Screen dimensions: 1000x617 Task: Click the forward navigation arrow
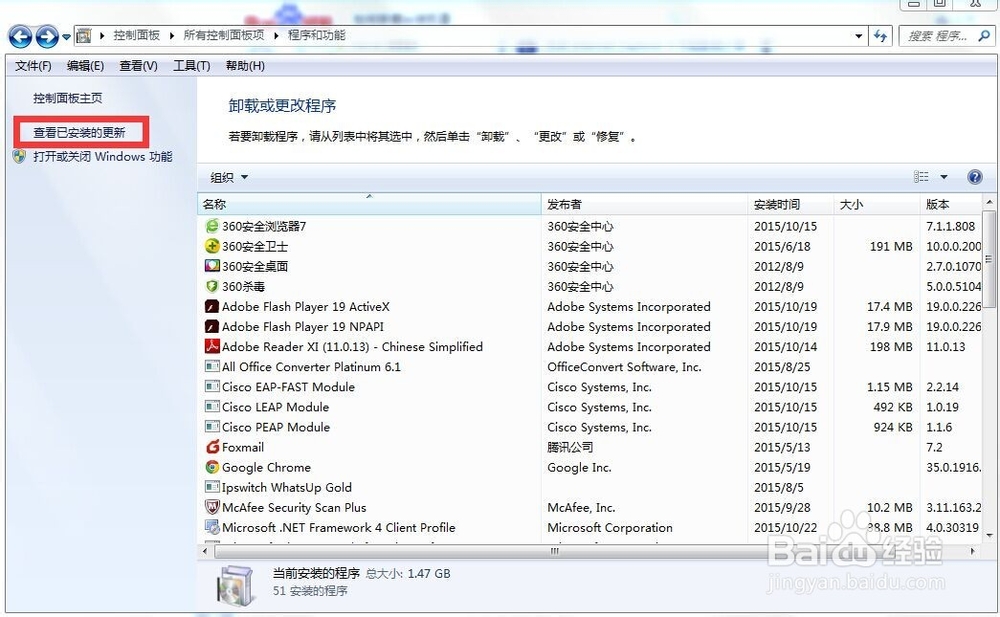click(x=45, y=36)
